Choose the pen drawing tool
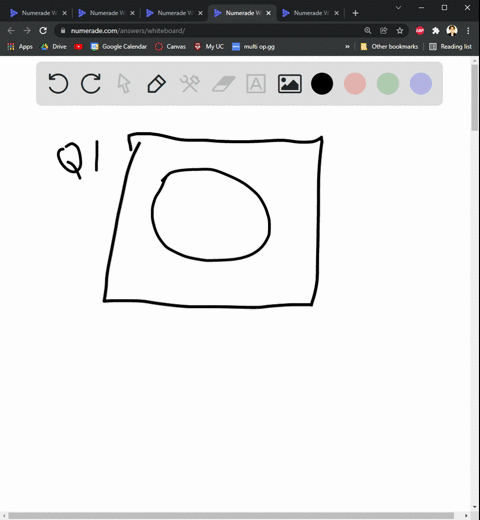The width and height of the screenshot is (480, 520). coord(156,84)
